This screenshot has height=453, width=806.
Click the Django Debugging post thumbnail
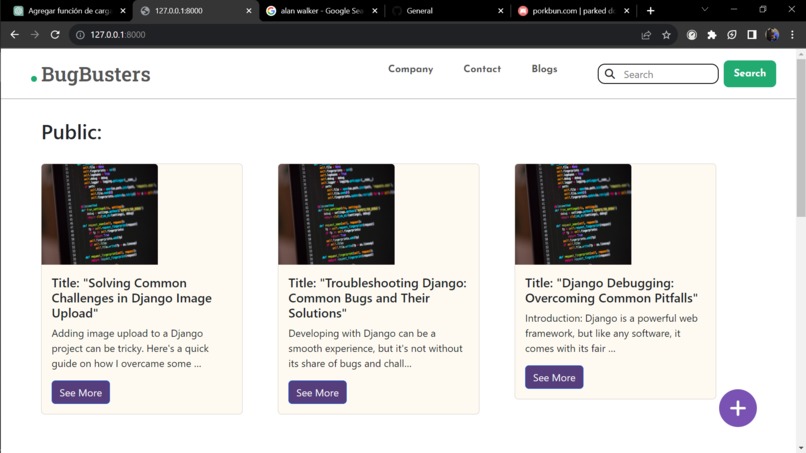(573, 214)
